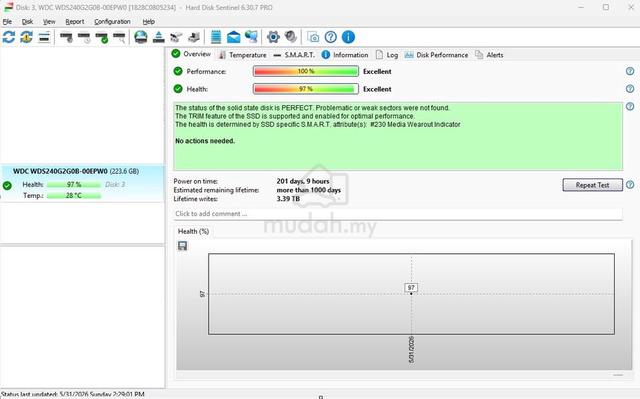Click help icon beside status text box

point(630,106)
